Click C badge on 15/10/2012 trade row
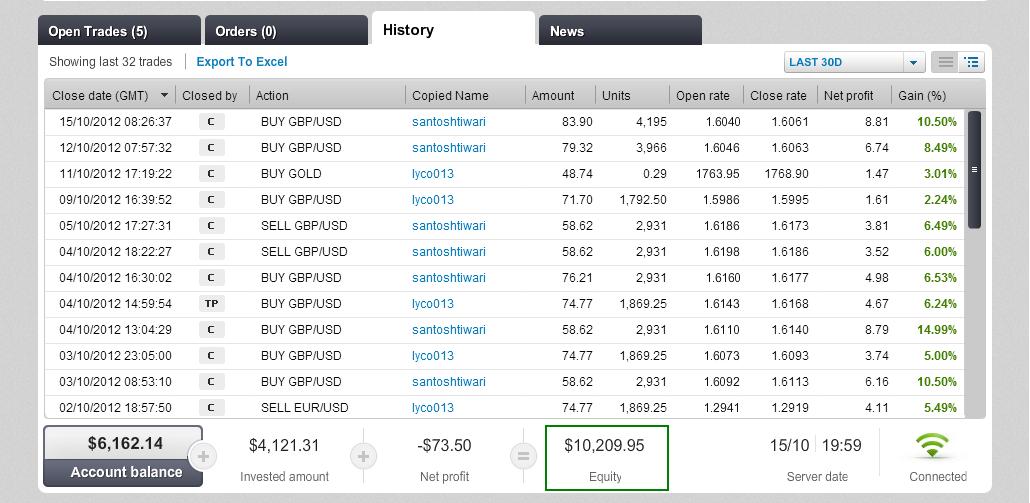The image size is (1030, 503). (x=211, y=121)
